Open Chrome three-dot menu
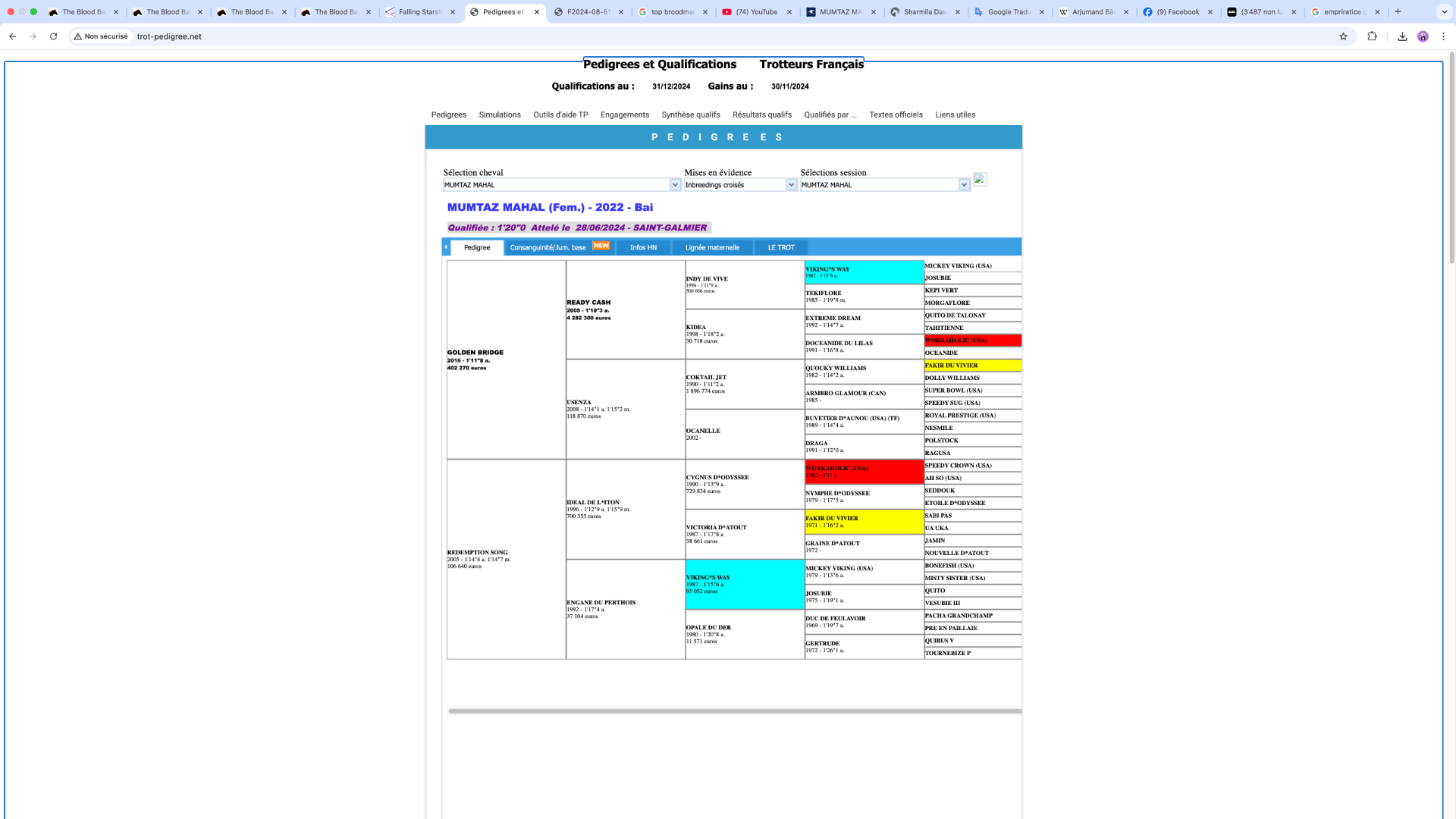Viewport: 1456px width, 819px height. [x=1443, y=36]
